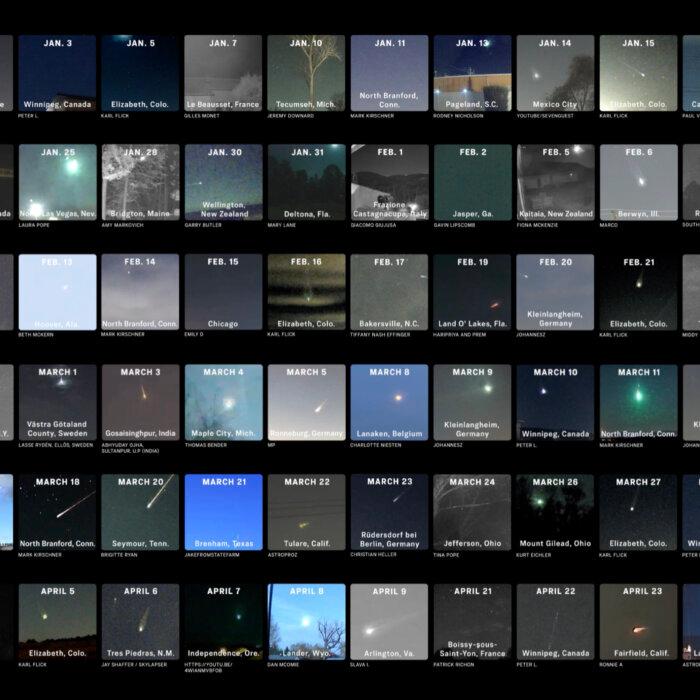This screenshot has width=700, height=700.
Task: View the March 21 Brenham, Texas thumbnail
Action: (x=224, y=512)
